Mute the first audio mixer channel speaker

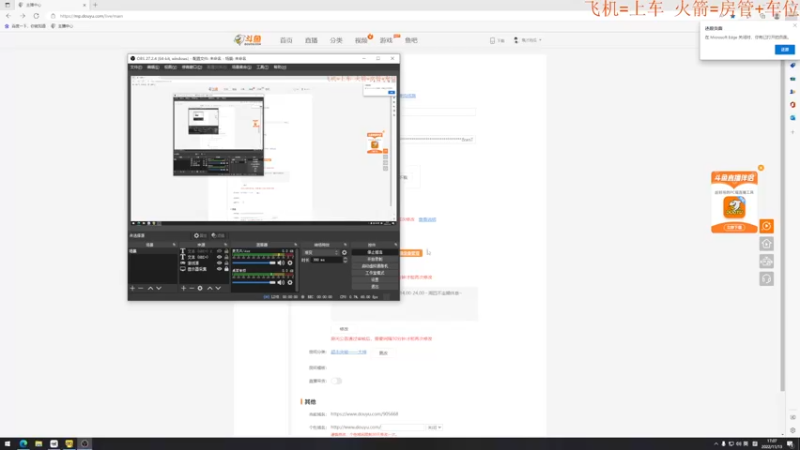coord(280,263)
